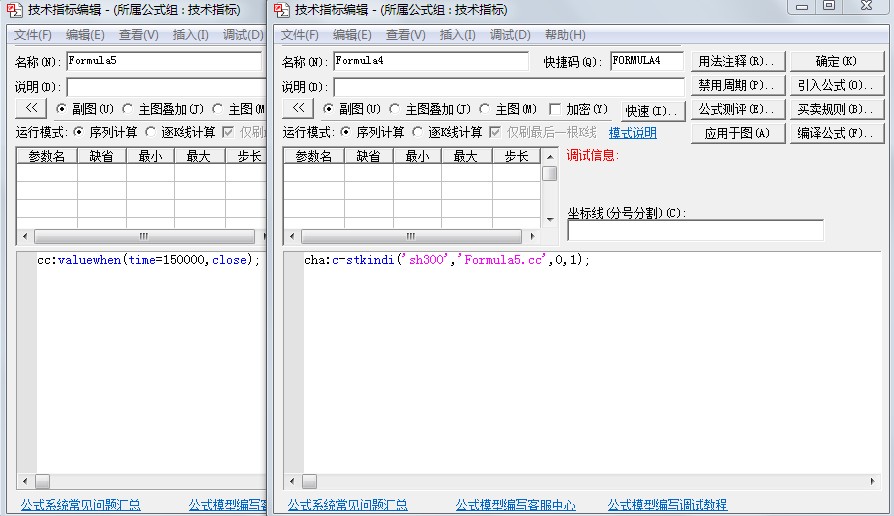This screenshot has height=516, width=894.
Task: Open 模式说明 link
Action: (x=632, y=133)
